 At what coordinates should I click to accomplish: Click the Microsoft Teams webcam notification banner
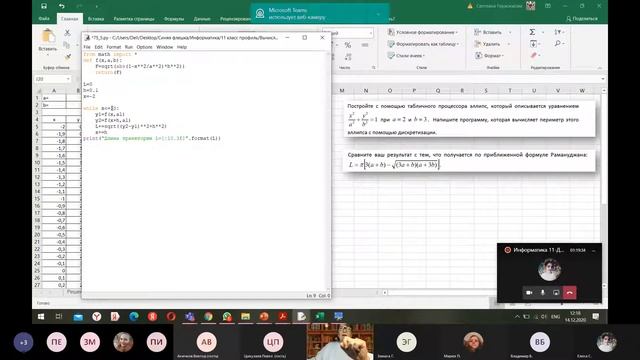tap(320, 13)
